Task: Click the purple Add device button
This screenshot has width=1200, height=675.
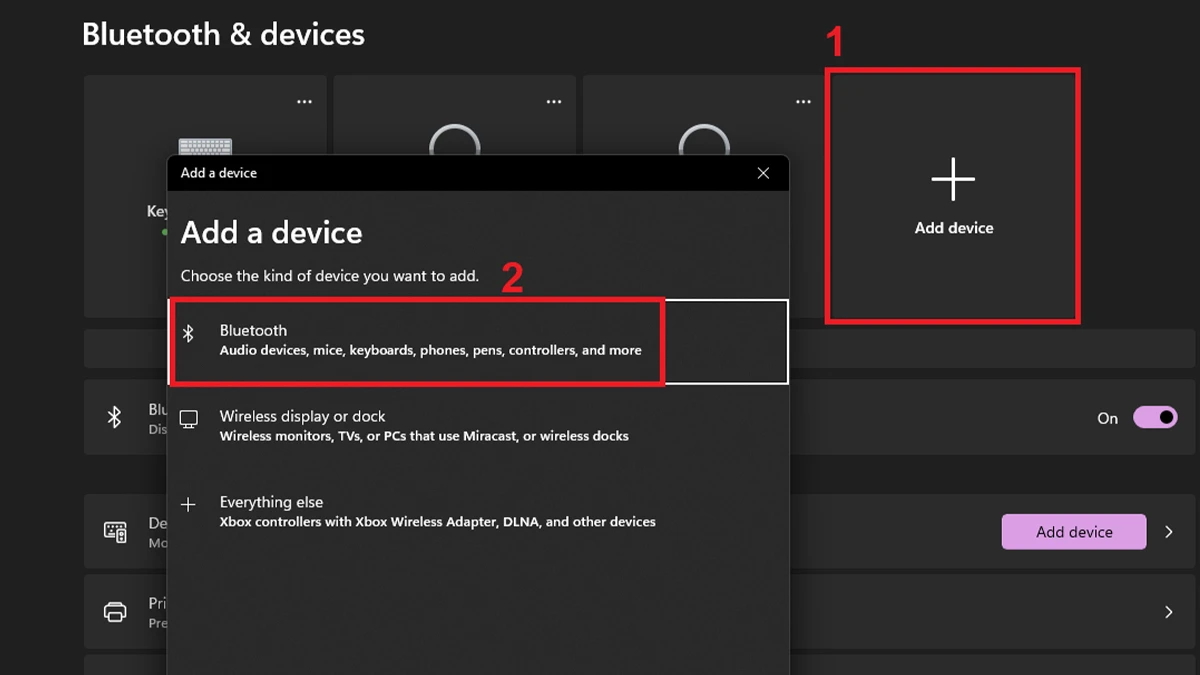Action: click(1074, 532)
